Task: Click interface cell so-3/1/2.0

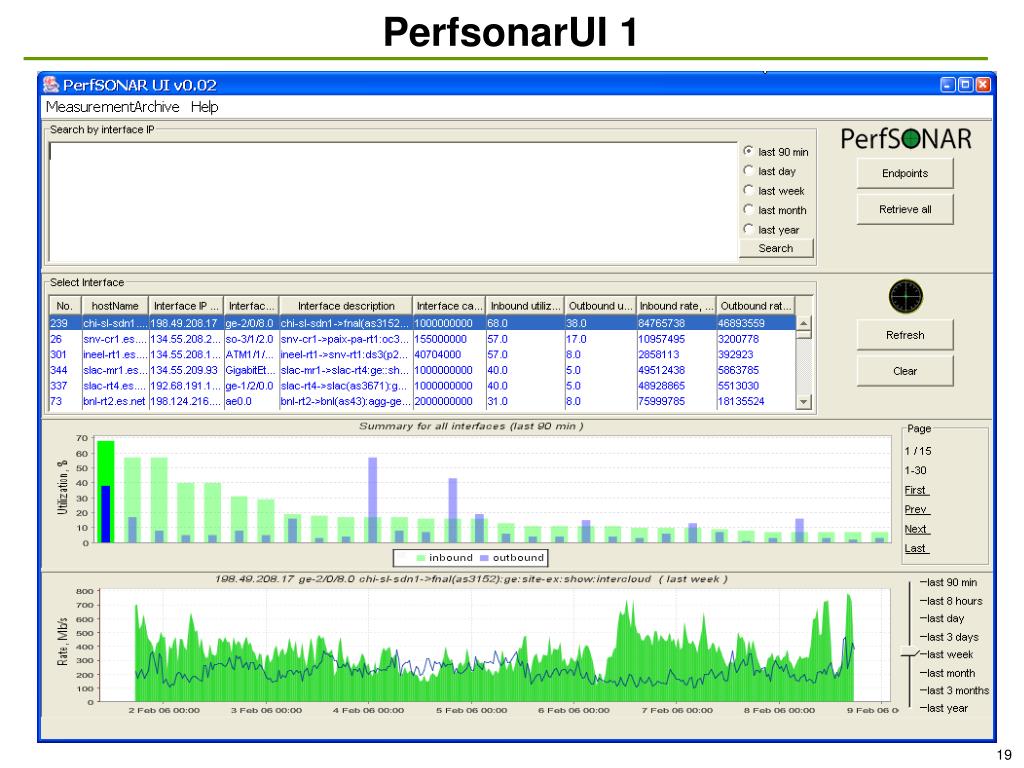Action: (x=251, y=339)
